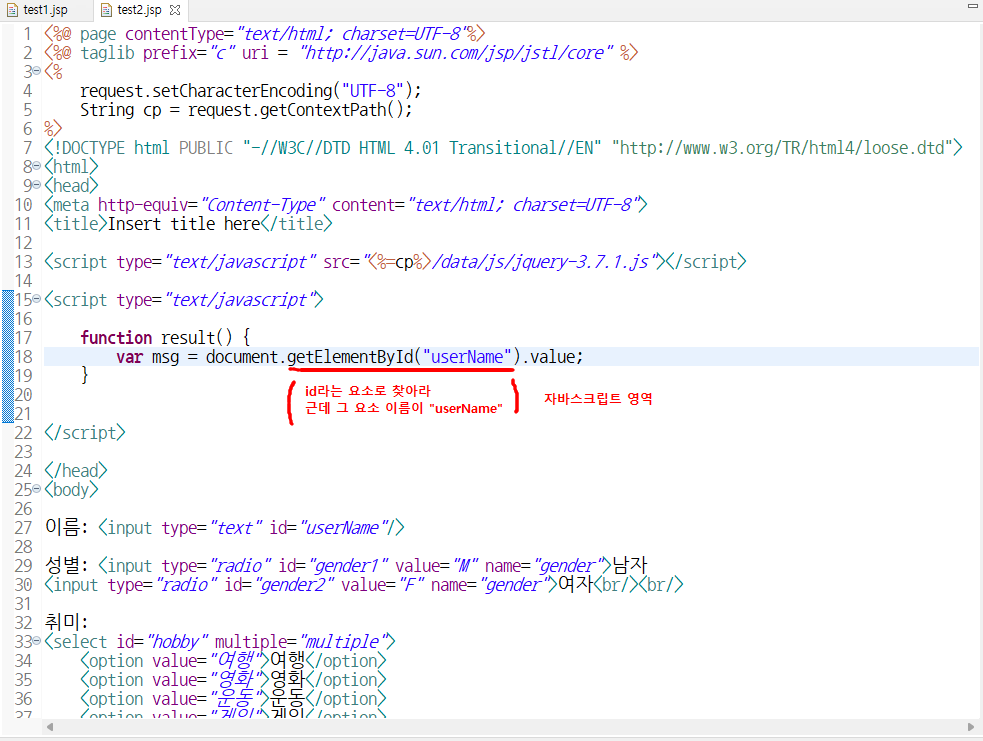Collapse the select fold at line 33
The image size is (983, 741).
coord(36,641)
